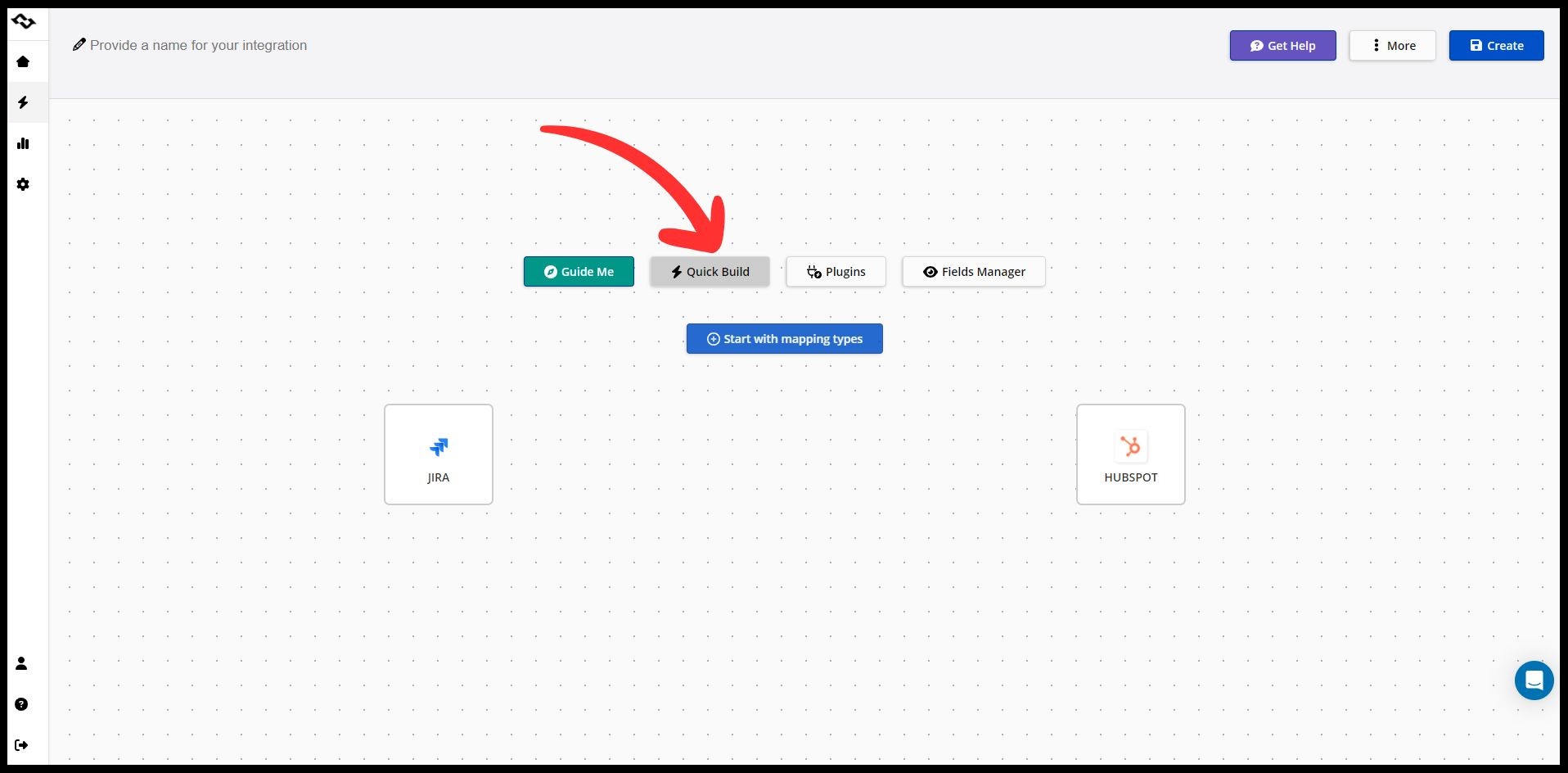Open user profile icon in sidebar

click(x=21, y=663)
